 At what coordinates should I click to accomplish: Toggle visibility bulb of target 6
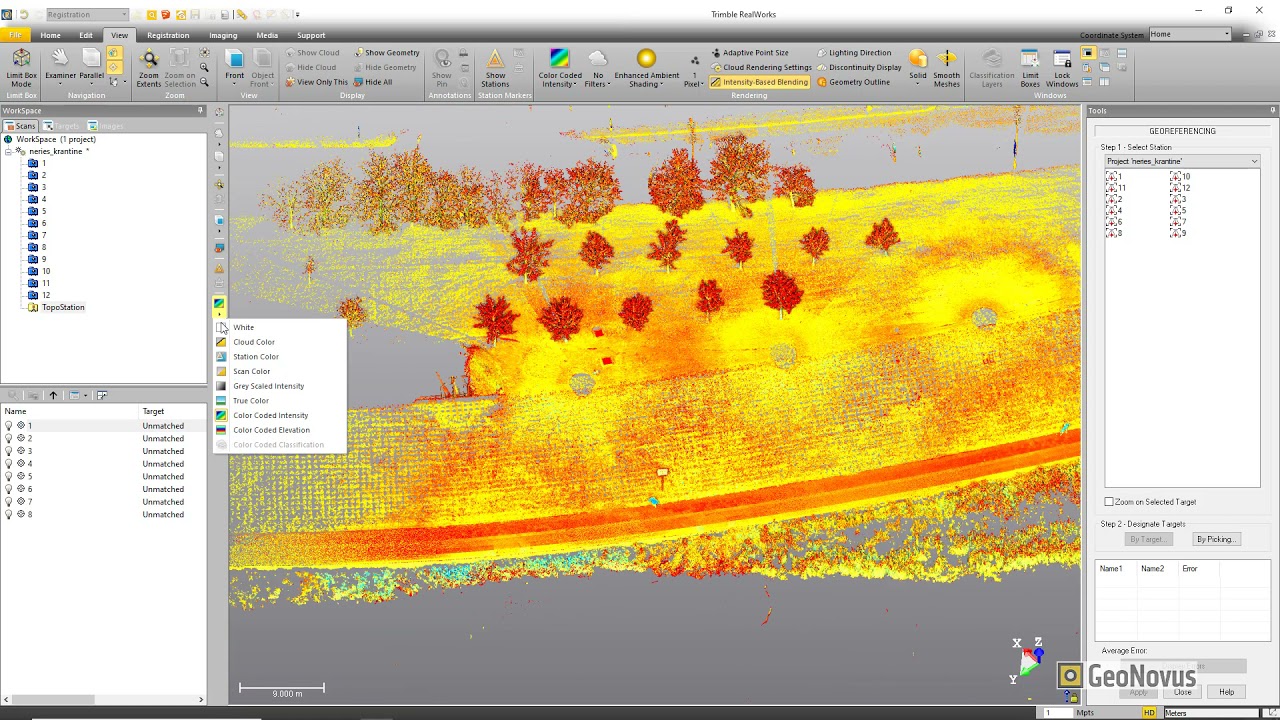(x=9, y=489)
